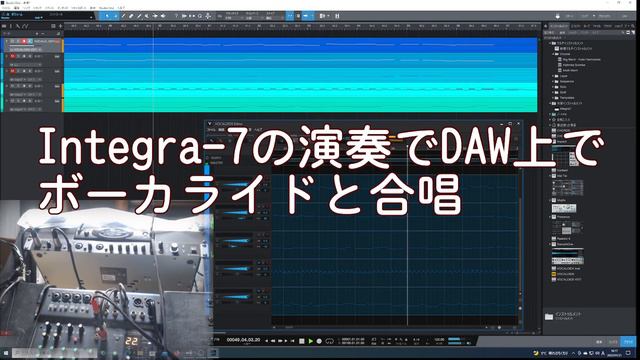
Task: Click the question mark help icon
Action: 176,16
